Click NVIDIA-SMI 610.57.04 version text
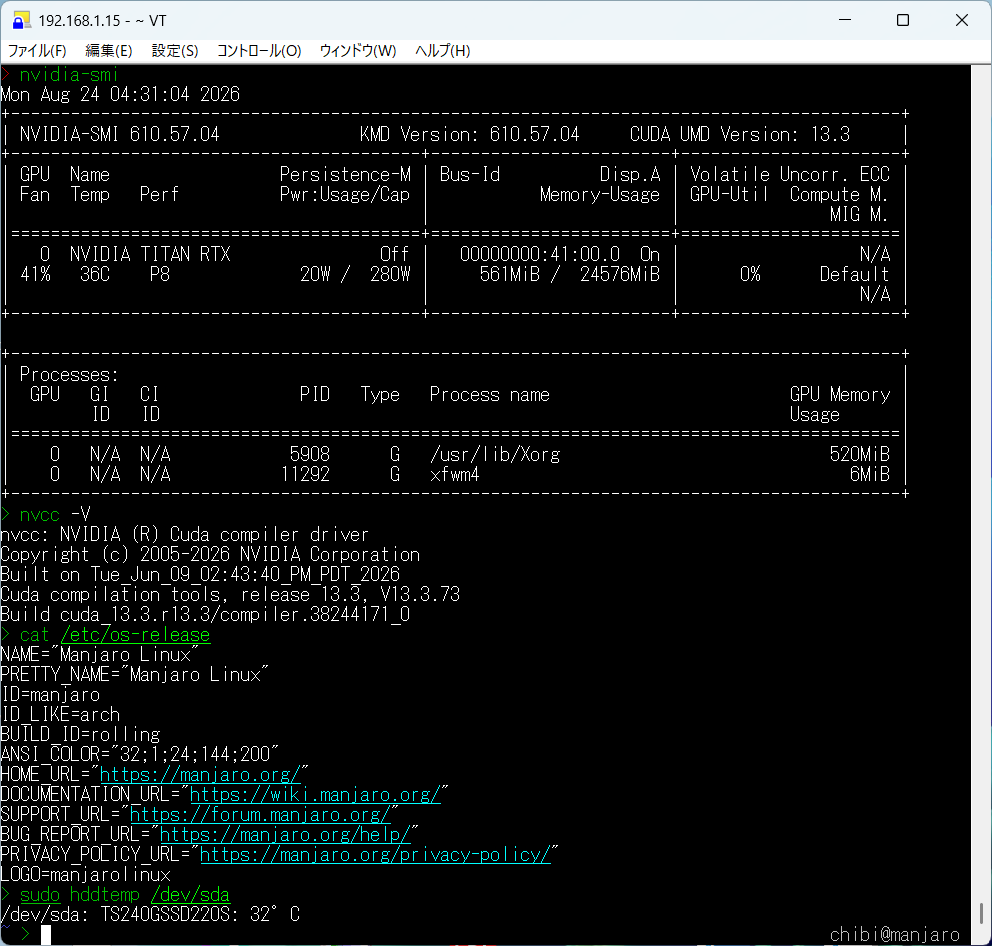This screenshot has width=992, height=946. 120,134
